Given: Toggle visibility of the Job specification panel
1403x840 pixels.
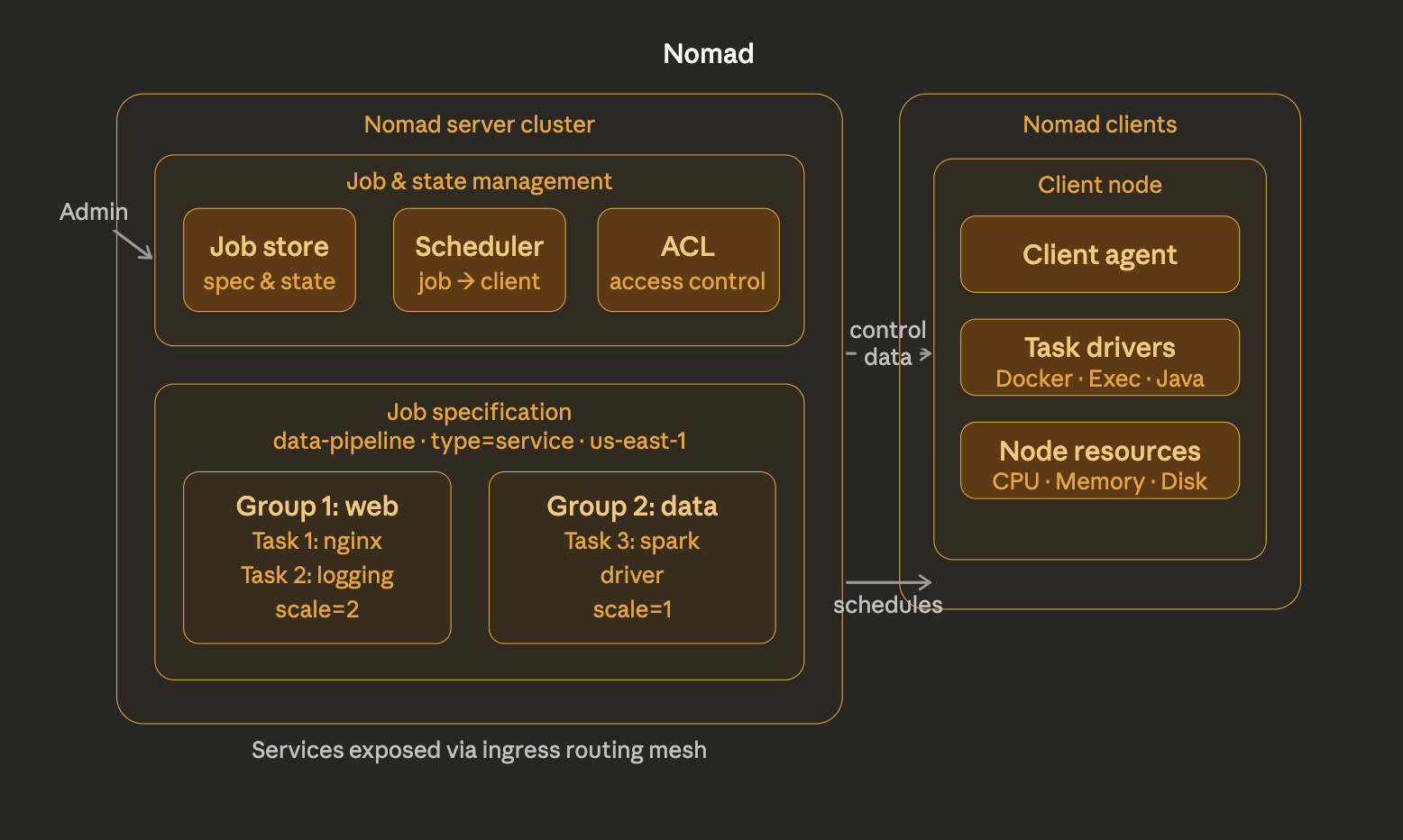Looking at the screenshot, I should coord(479,411).
